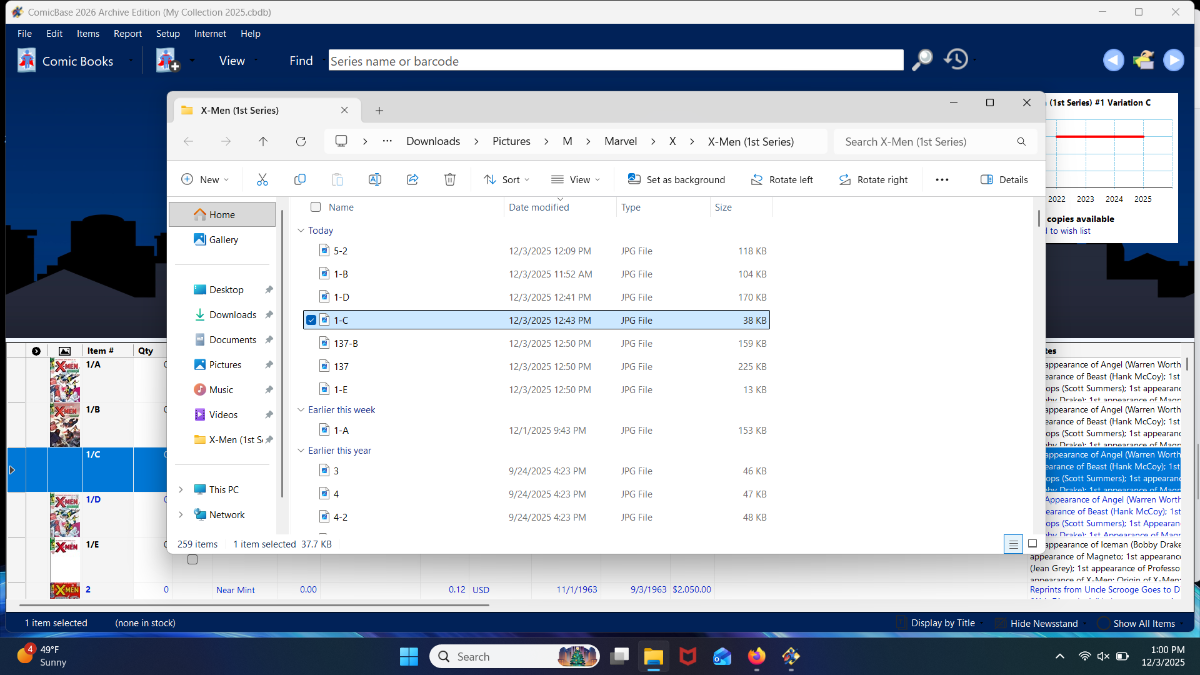Collapse the Today file group

[x=300, y=231]
